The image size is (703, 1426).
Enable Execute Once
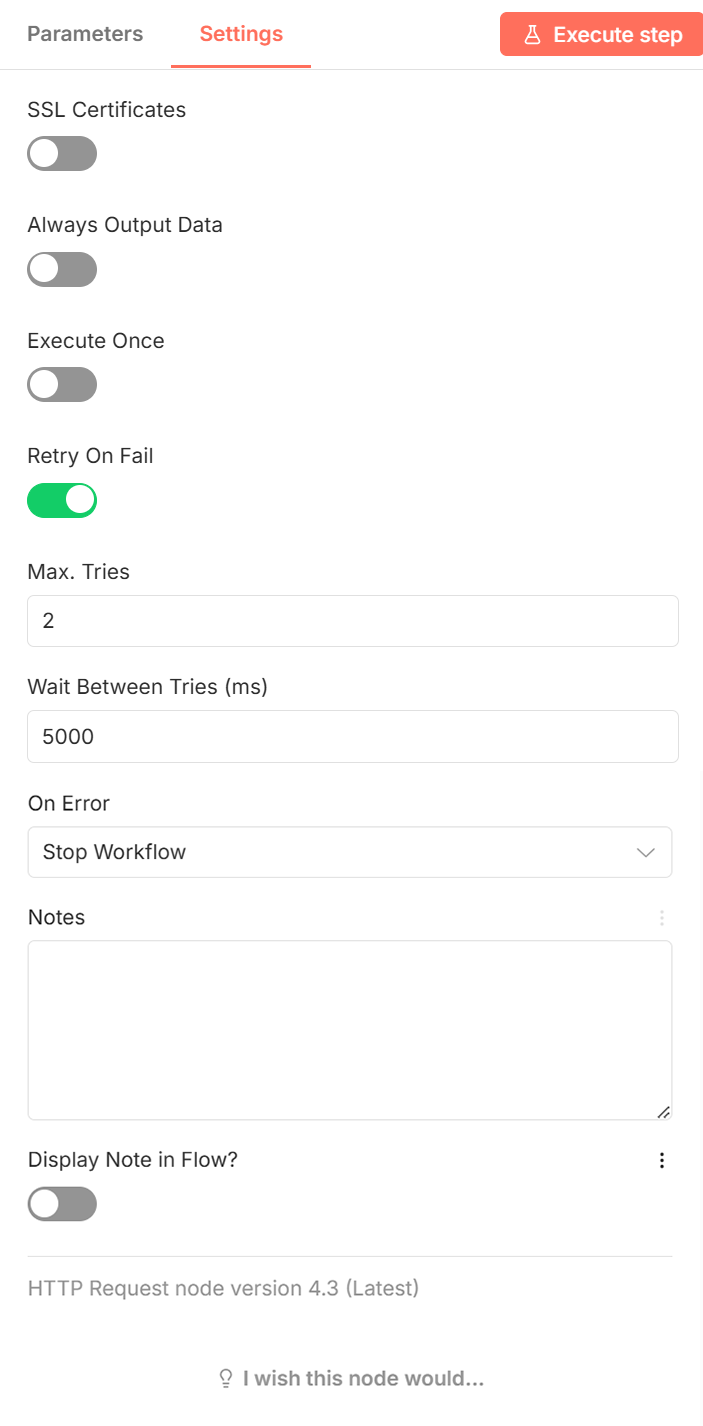point(62,384)
